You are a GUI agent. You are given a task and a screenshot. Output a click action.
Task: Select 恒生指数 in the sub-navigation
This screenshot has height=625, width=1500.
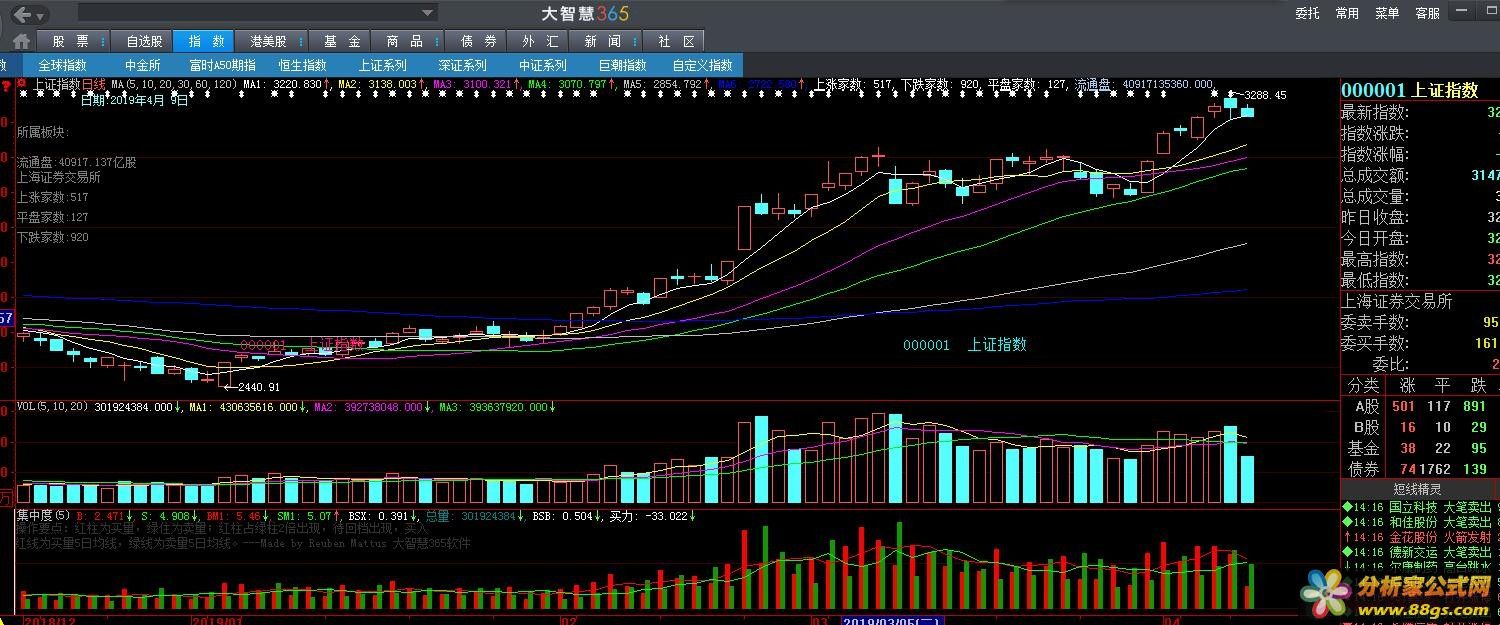302,65
